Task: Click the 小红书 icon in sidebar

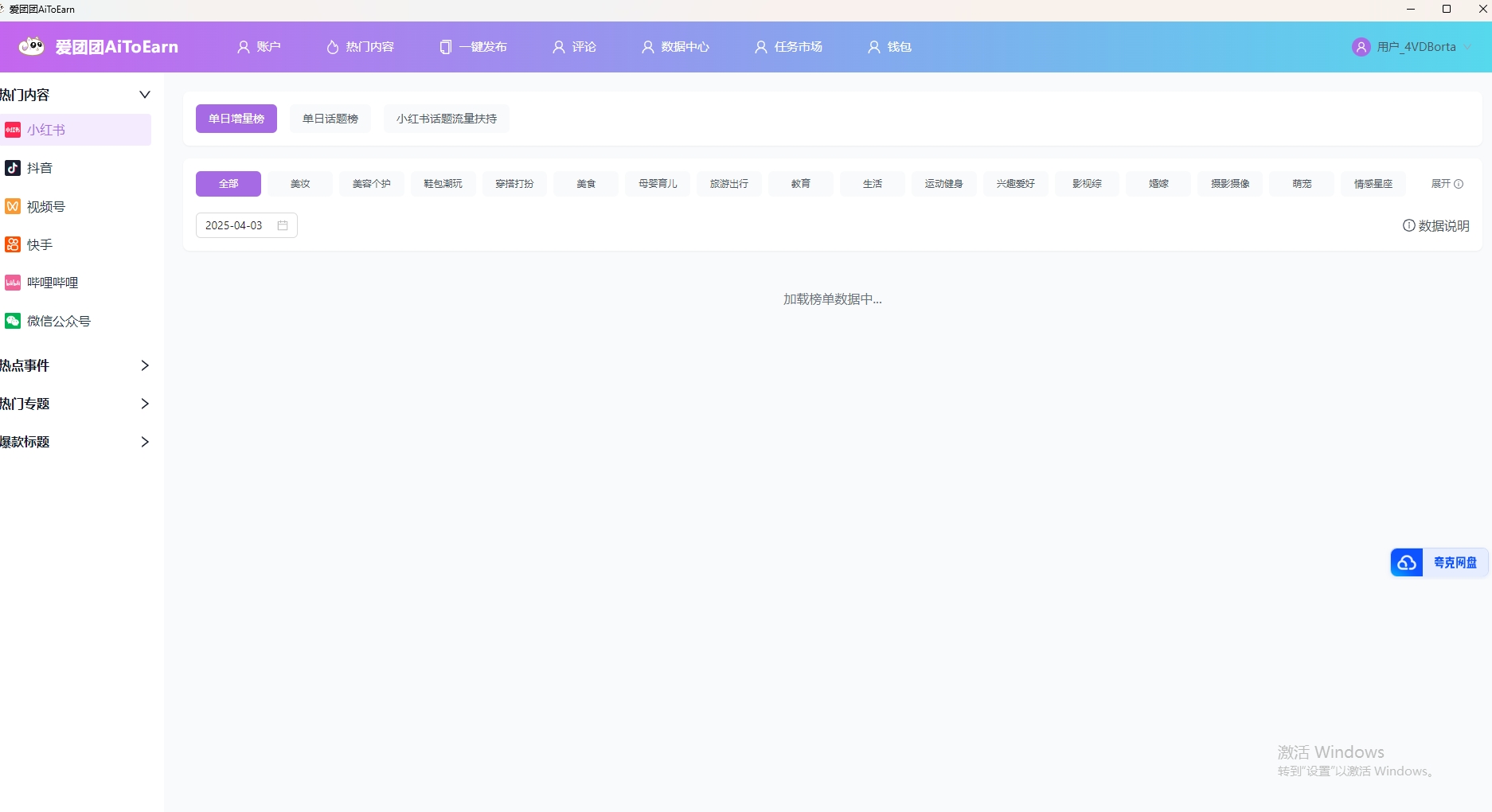Action: pos(13,130)
